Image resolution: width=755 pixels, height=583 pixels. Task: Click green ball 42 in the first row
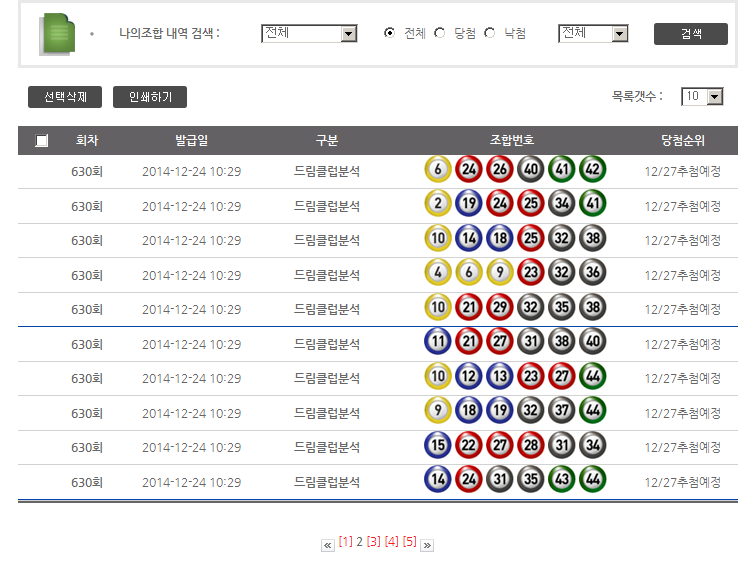[592, 170]
